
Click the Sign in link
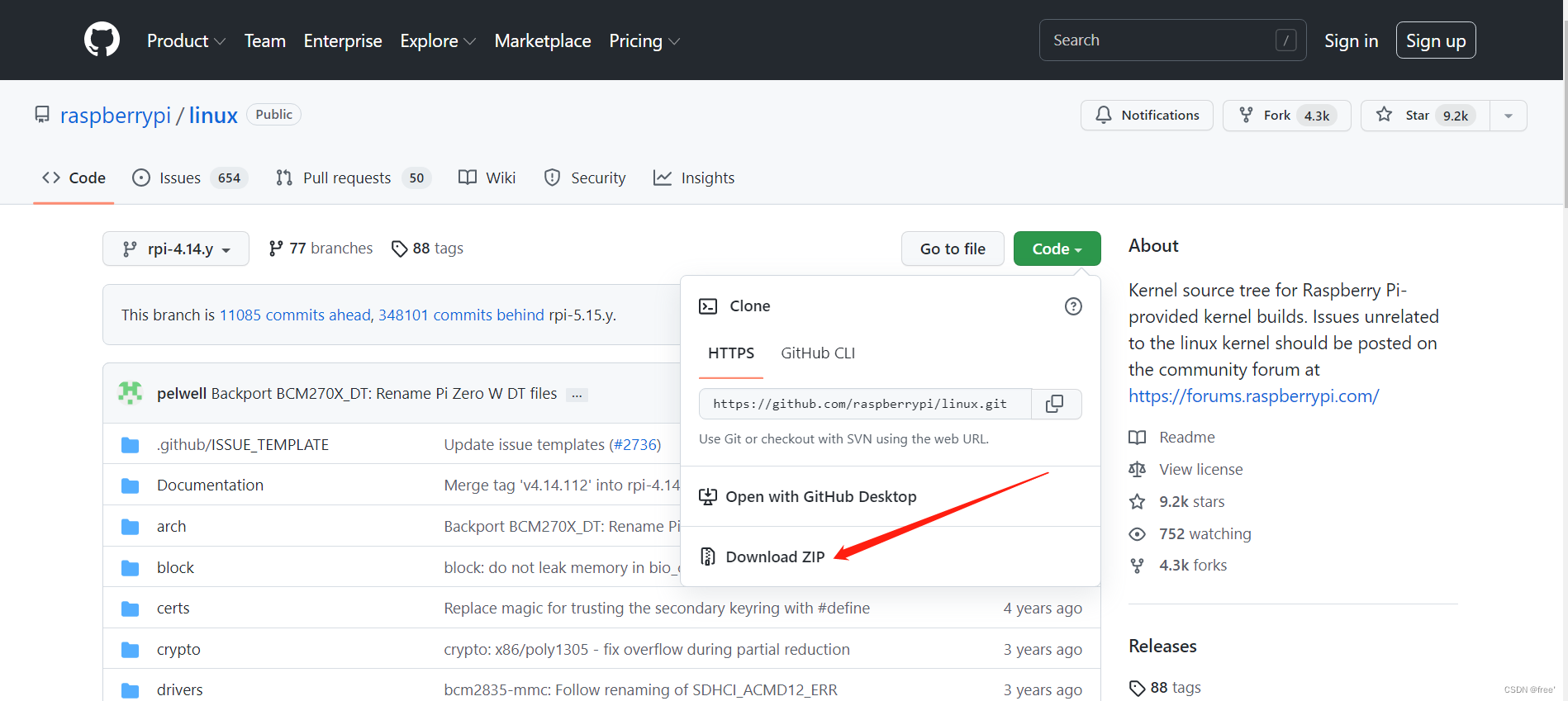(1351, 40)
